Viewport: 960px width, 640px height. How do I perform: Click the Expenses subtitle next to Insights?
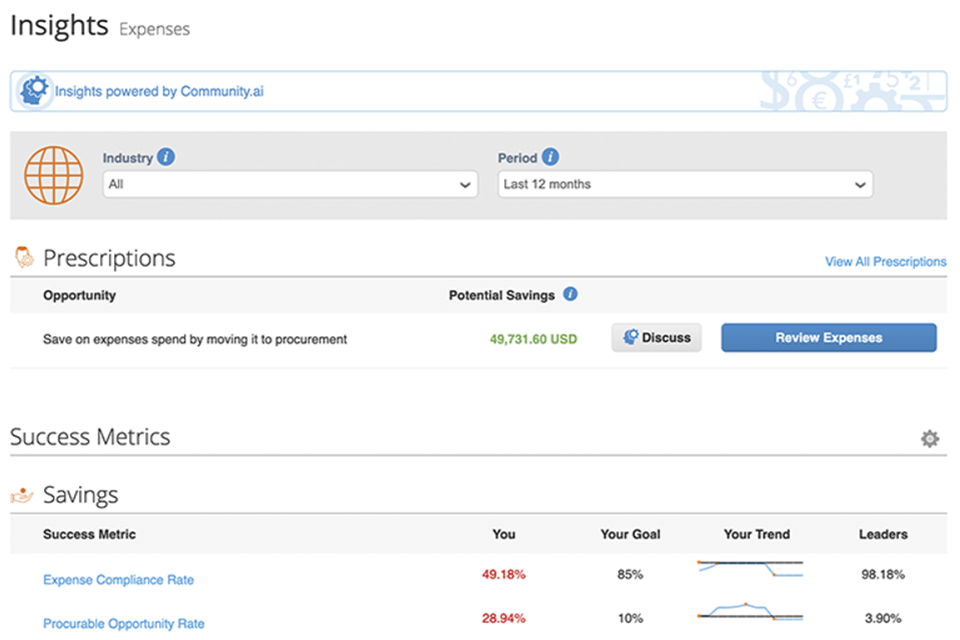pos(154,29)
